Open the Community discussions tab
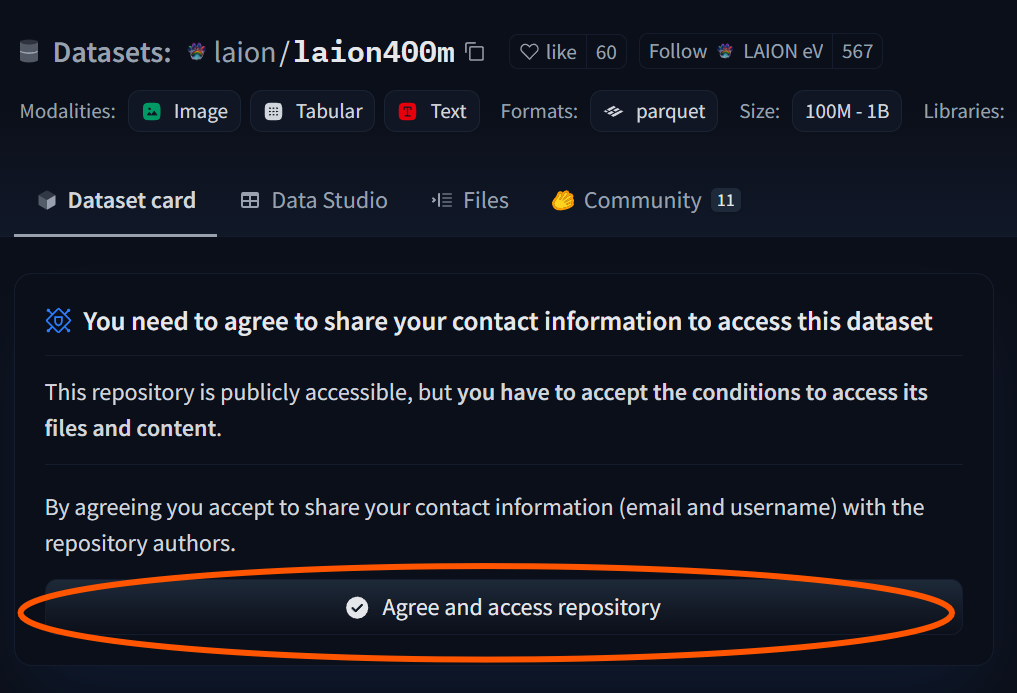 coord(641,200)
